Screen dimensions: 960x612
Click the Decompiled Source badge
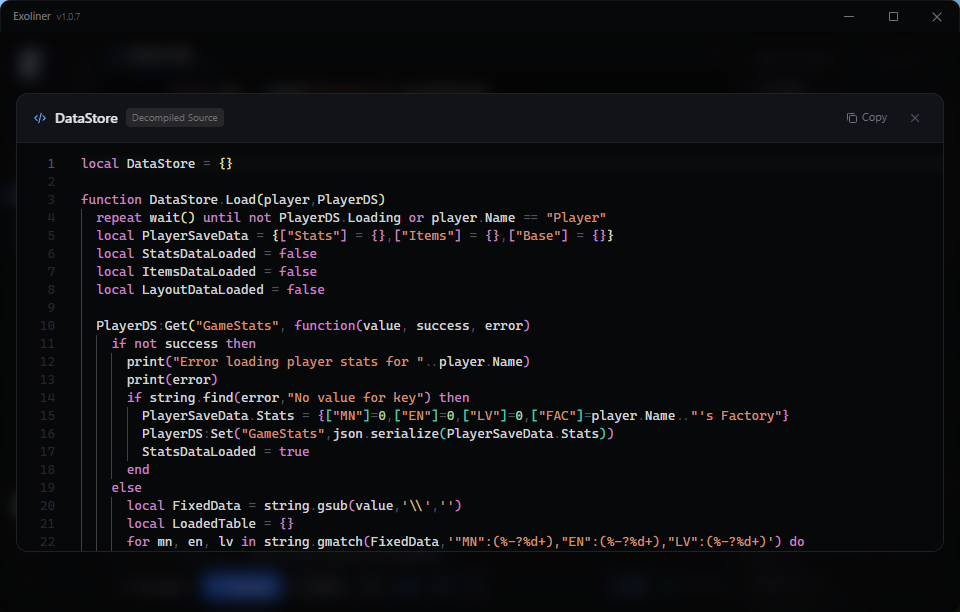click(174, 117)
